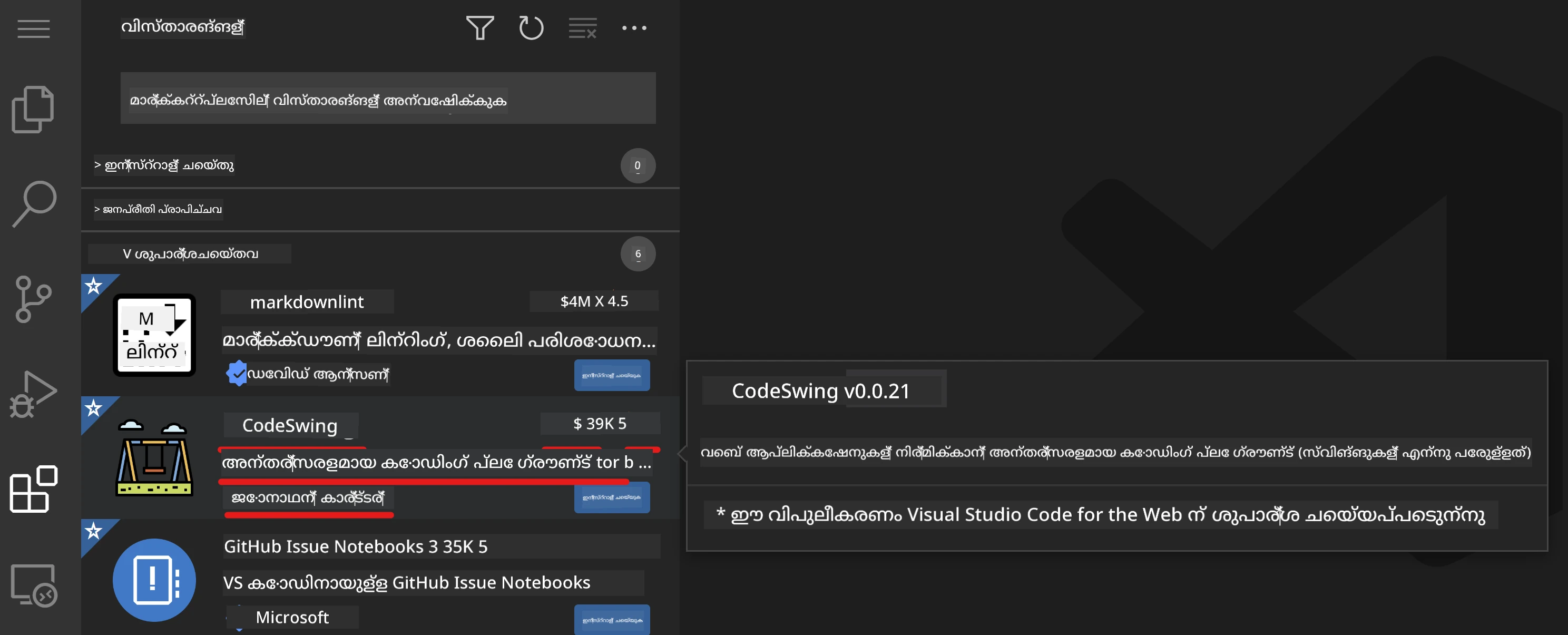This screenshot has width=1568, height=635.
Task: Click the GitHub Issue Notebooks icon
Action: 154,580
